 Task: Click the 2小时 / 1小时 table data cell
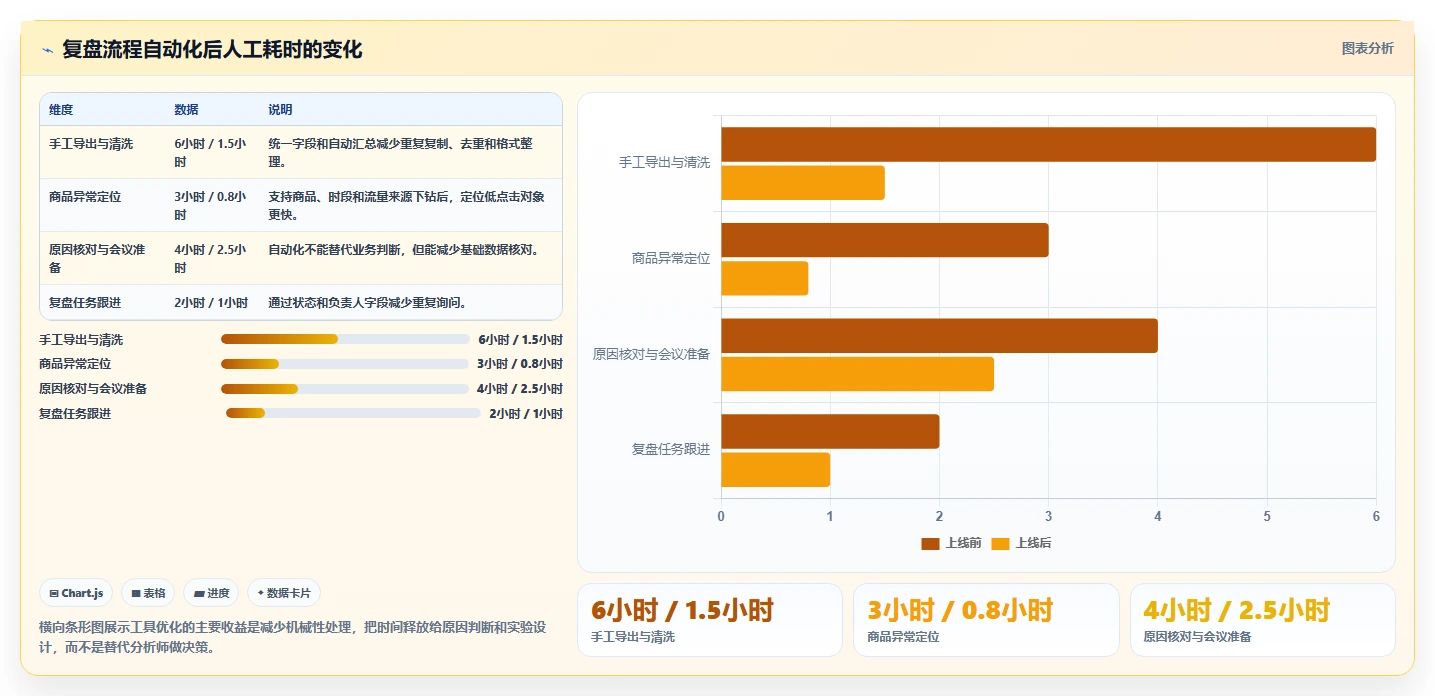(211, 302)
